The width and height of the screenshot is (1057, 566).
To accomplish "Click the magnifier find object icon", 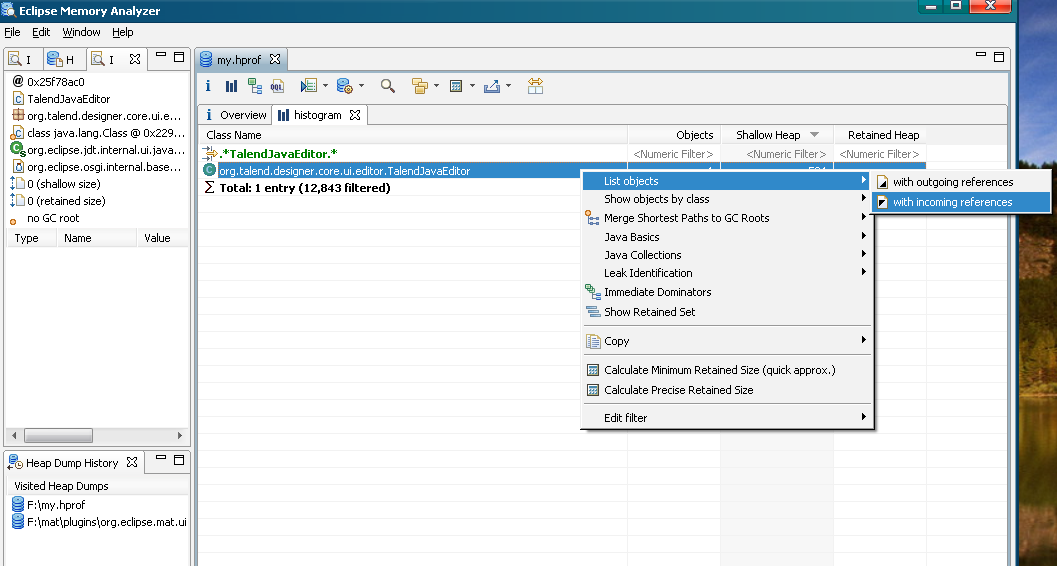I will (x=388, y=86).
